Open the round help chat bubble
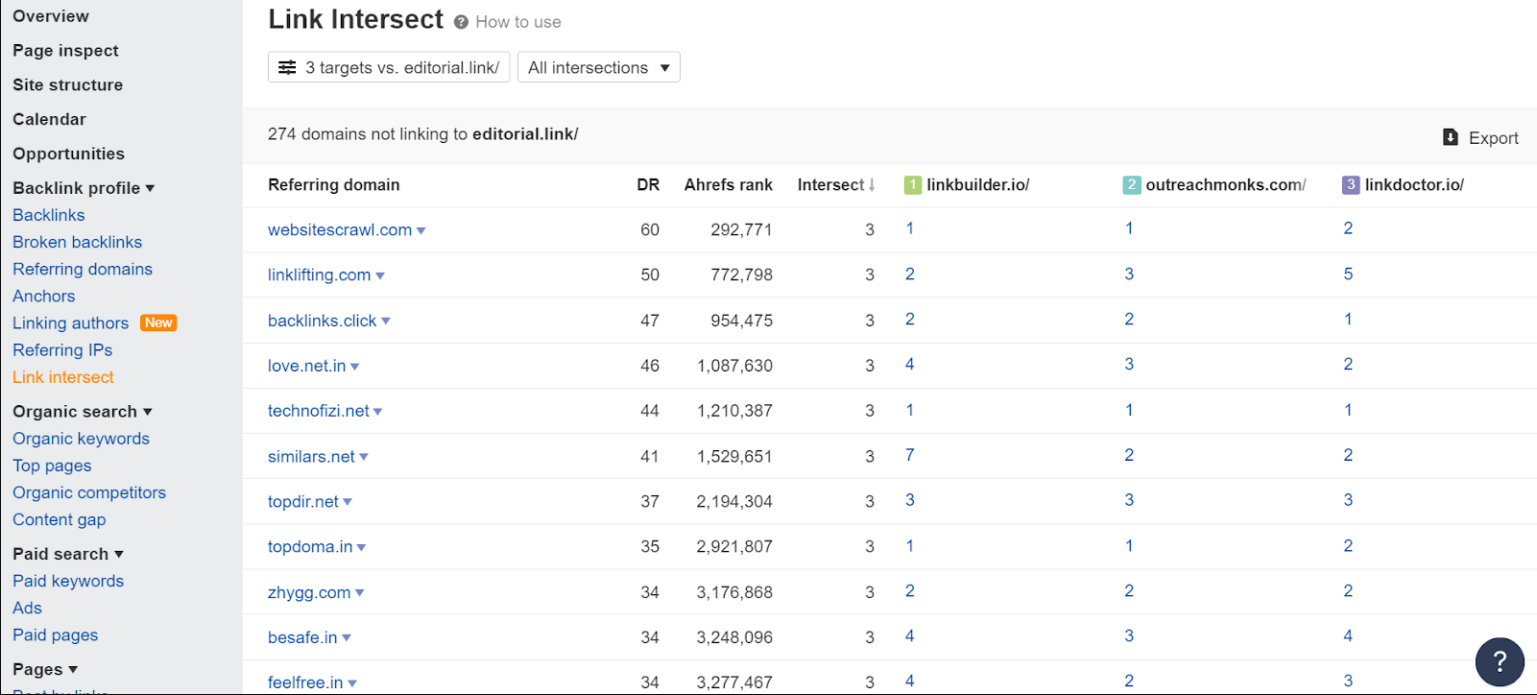Screen dimensions: 1537x695 pyautogui.click(x=1500, y=662)
